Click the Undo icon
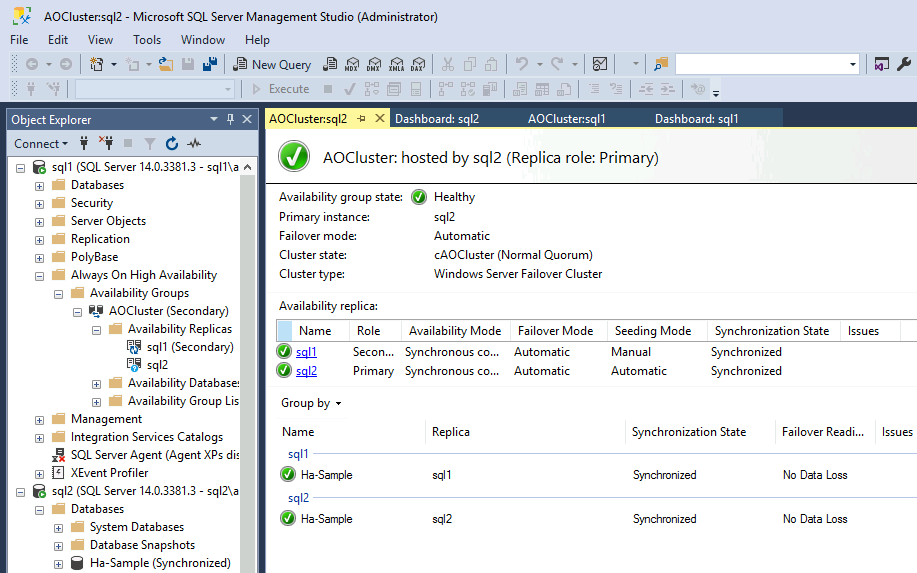Screen dimensions: 917x573 [522, 64]
